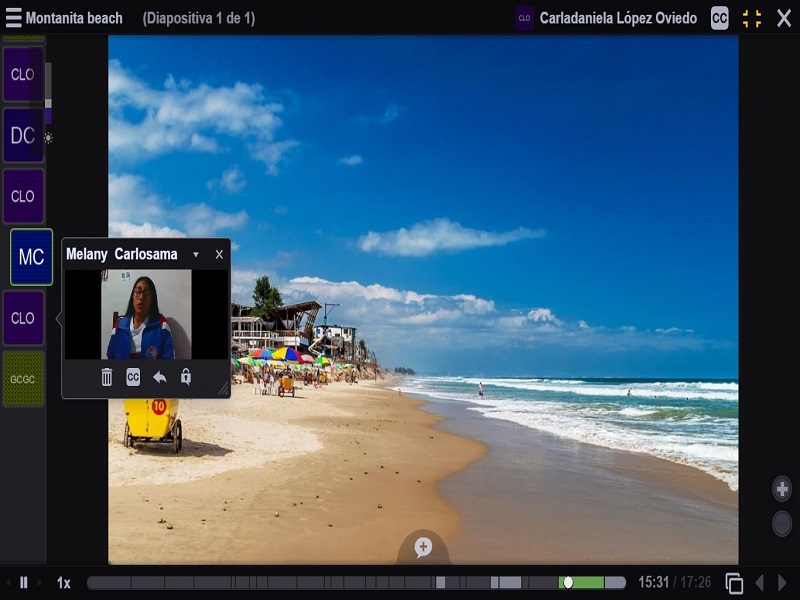Go to the next slide with right arrow

(782, 582)
